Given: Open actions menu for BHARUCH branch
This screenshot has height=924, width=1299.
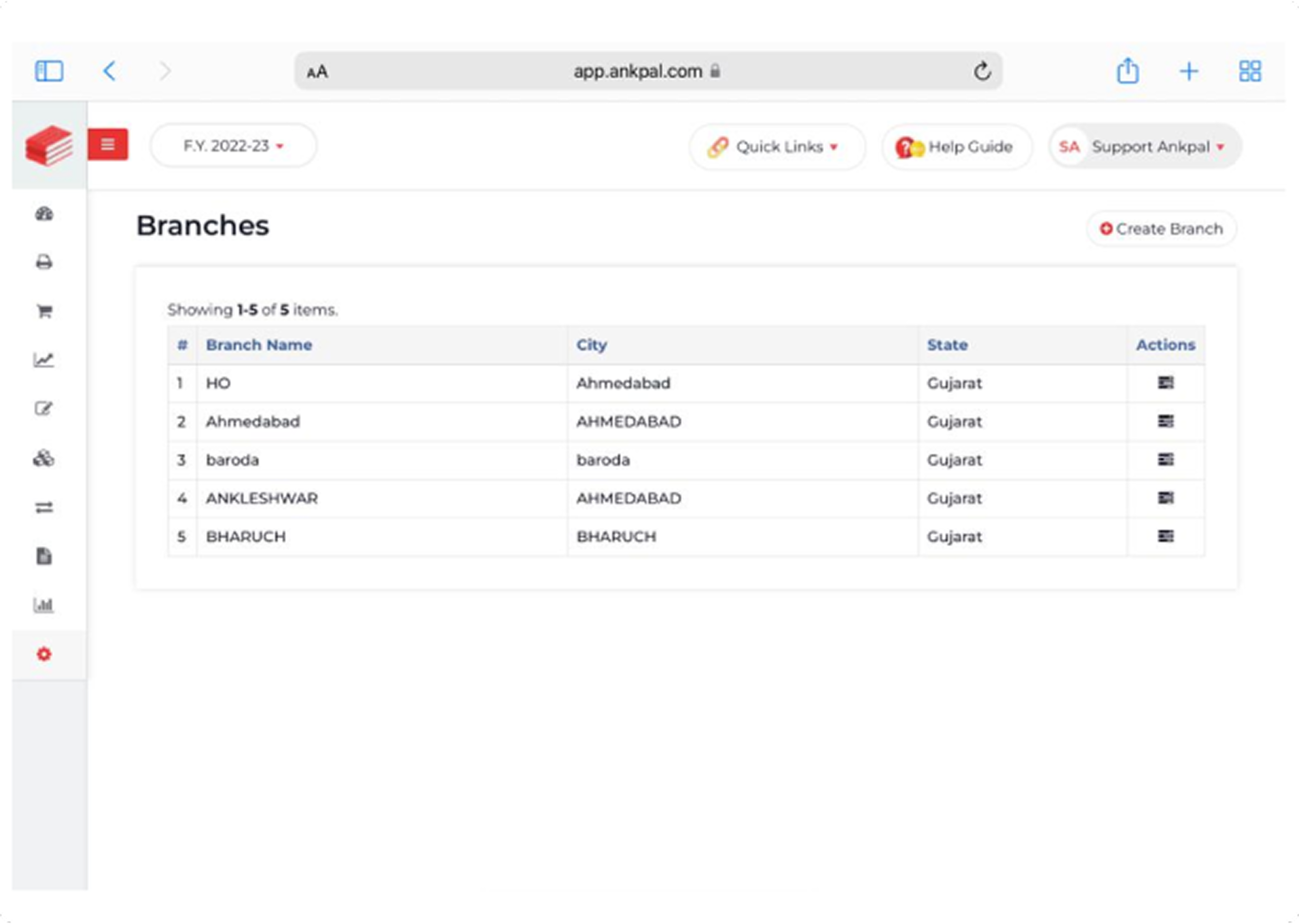Looking at the screenshot, I should point(1165,536).
